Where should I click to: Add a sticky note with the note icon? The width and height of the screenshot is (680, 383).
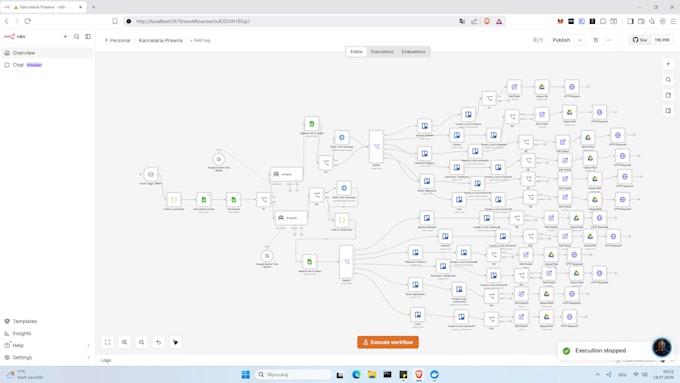point(668,95)
